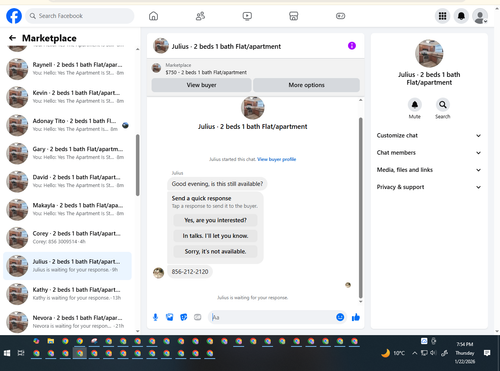
Task: Expand the Privacy & support section
Action: 429,187
